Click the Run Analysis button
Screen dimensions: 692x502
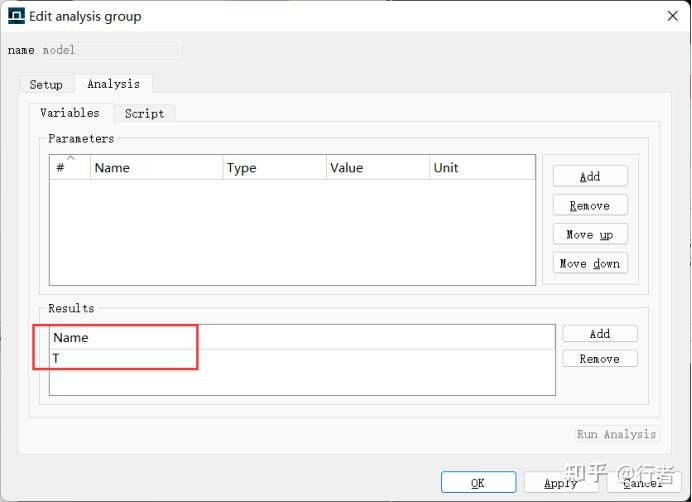tap(617, 434)
